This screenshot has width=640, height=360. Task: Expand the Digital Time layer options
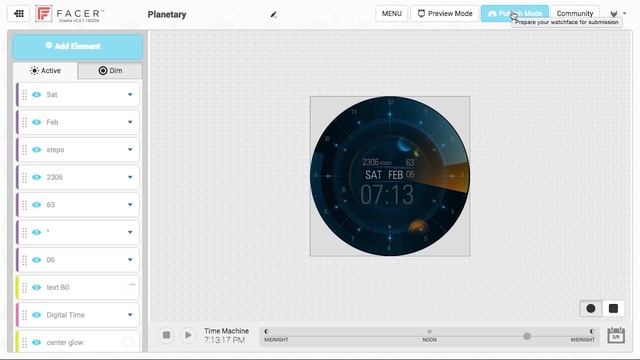(130, 315)
